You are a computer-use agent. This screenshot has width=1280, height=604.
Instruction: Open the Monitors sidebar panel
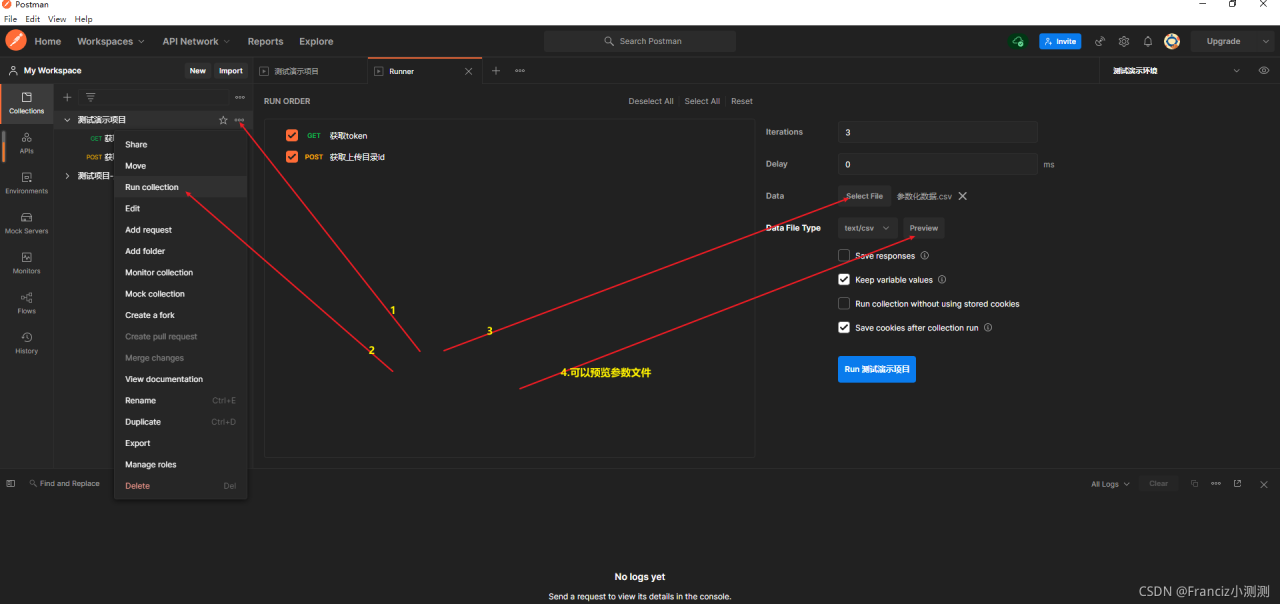tap(27, 263)
